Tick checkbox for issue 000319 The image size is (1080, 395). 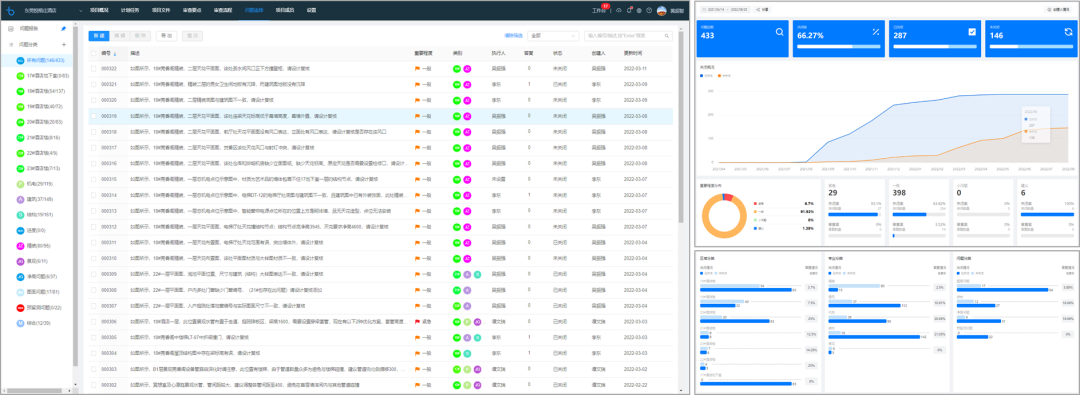point(94,117)
